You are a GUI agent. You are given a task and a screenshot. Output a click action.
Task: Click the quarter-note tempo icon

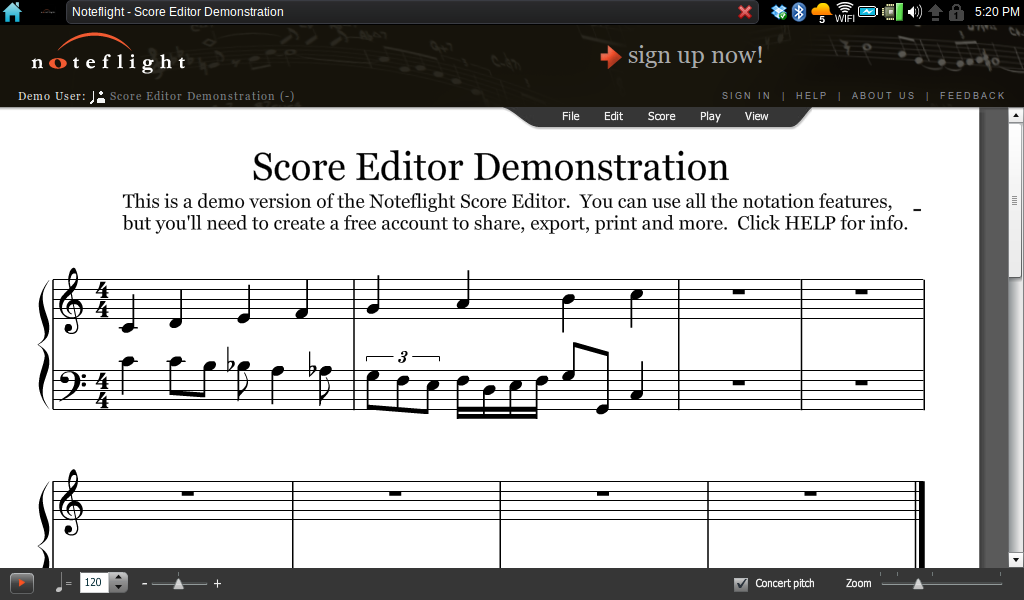tap(60, 582)
